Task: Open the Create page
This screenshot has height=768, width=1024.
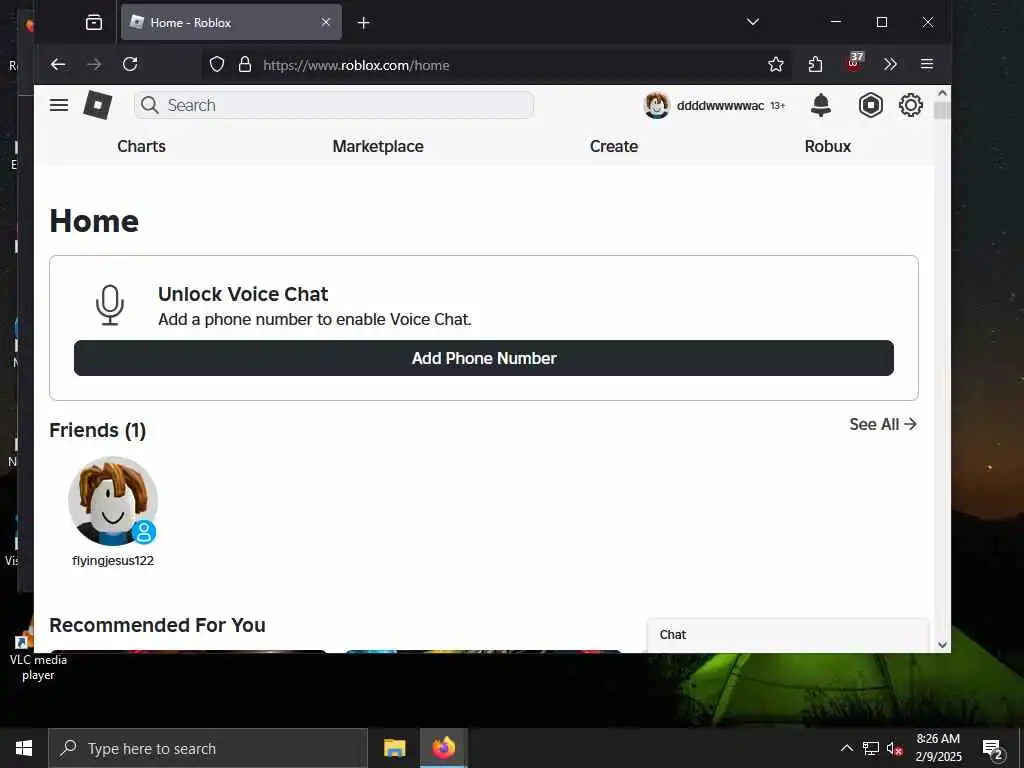Action: [614, 146]
